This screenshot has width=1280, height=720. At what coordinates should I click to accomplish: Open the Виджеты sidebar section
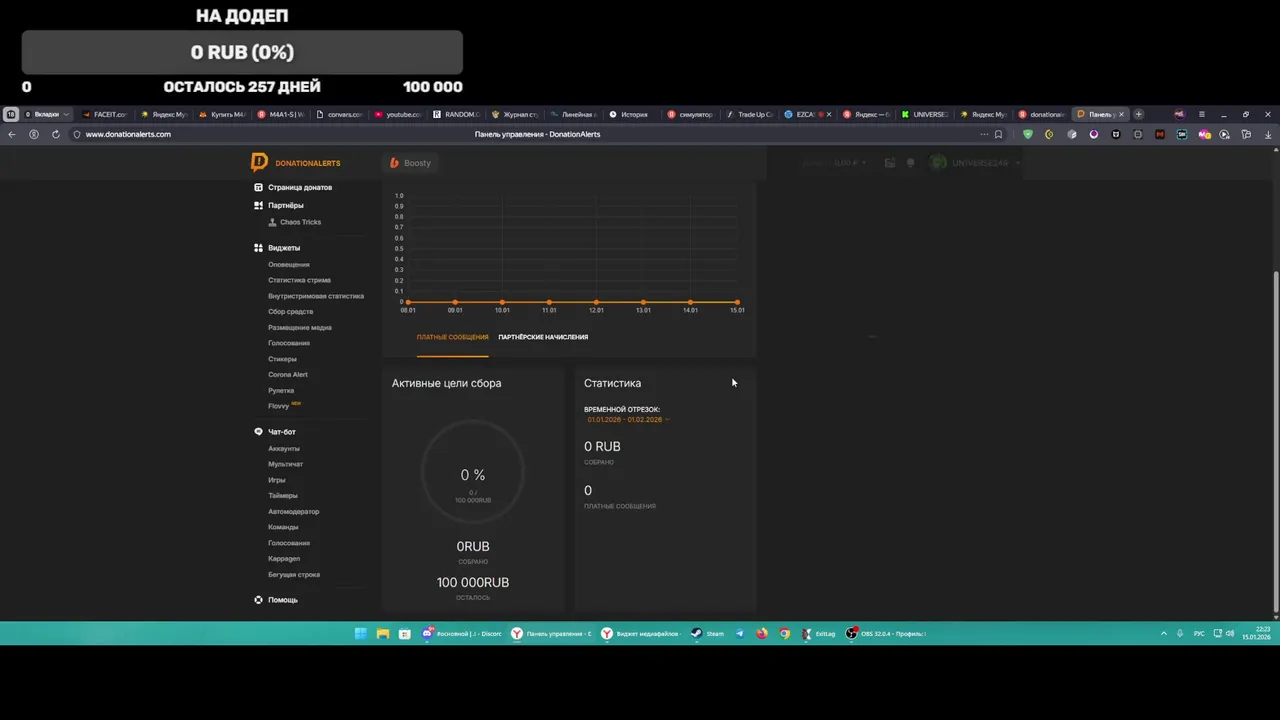tap(277, 247)
